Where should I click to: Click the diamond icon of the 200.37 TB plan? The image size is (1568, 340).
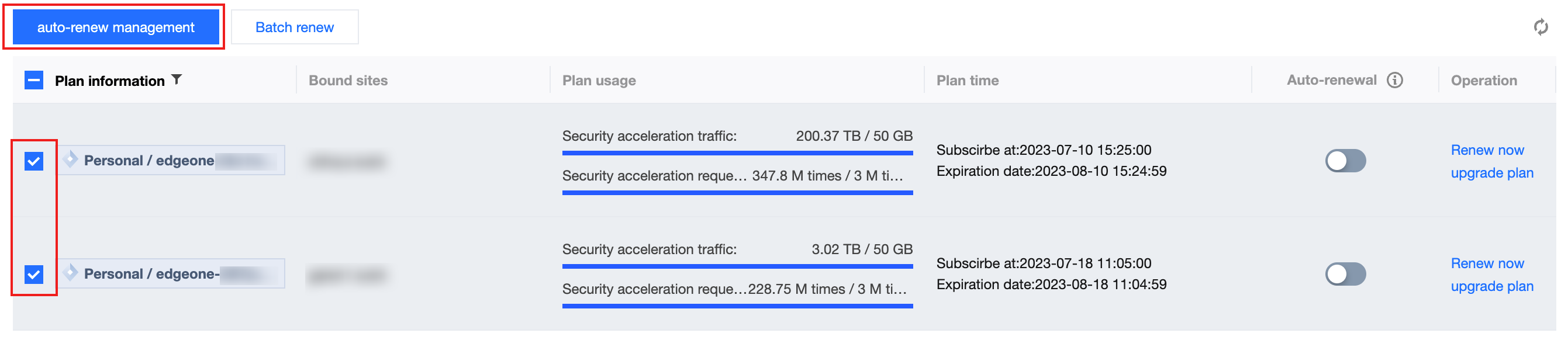(71, 159)
